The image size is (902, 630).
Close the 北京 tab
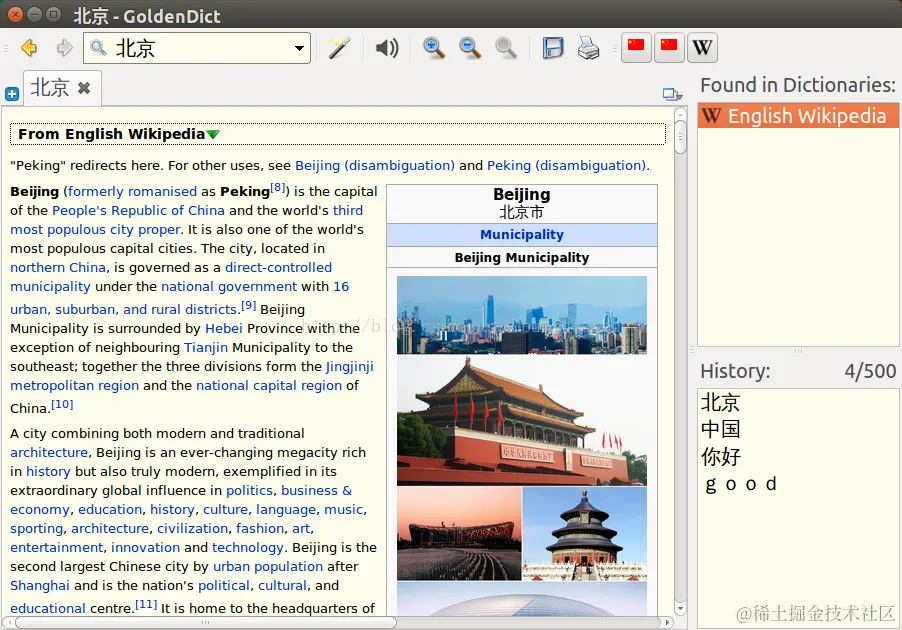pos(84,88)
